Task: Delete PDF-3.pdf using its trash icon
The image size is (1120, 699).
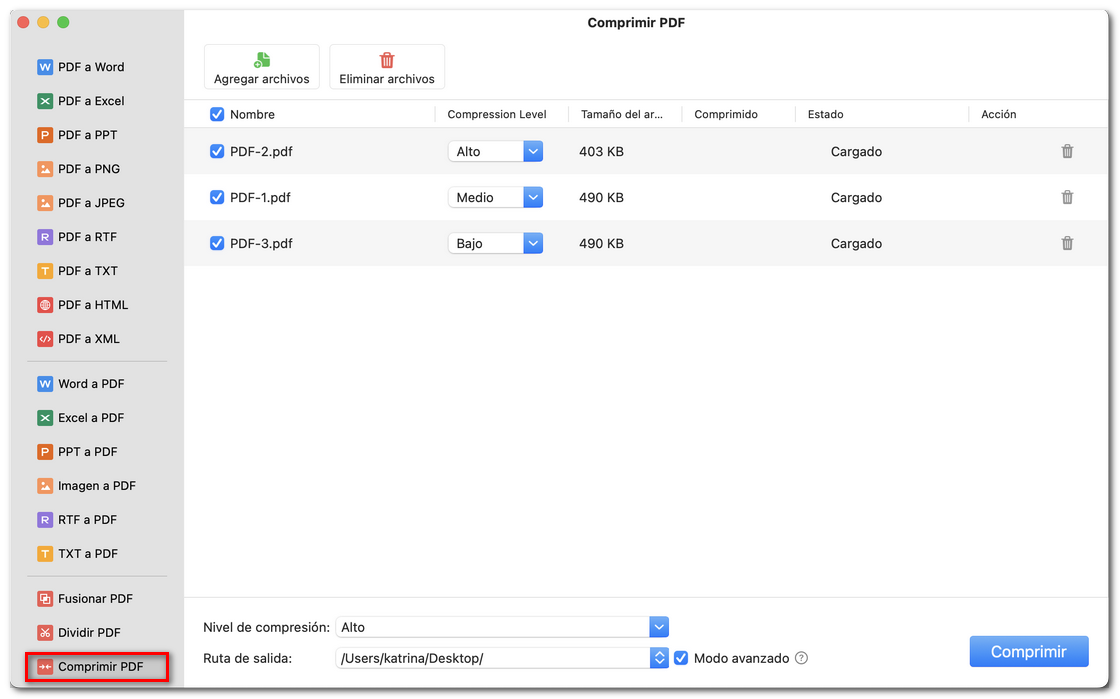Action: 1067,243
